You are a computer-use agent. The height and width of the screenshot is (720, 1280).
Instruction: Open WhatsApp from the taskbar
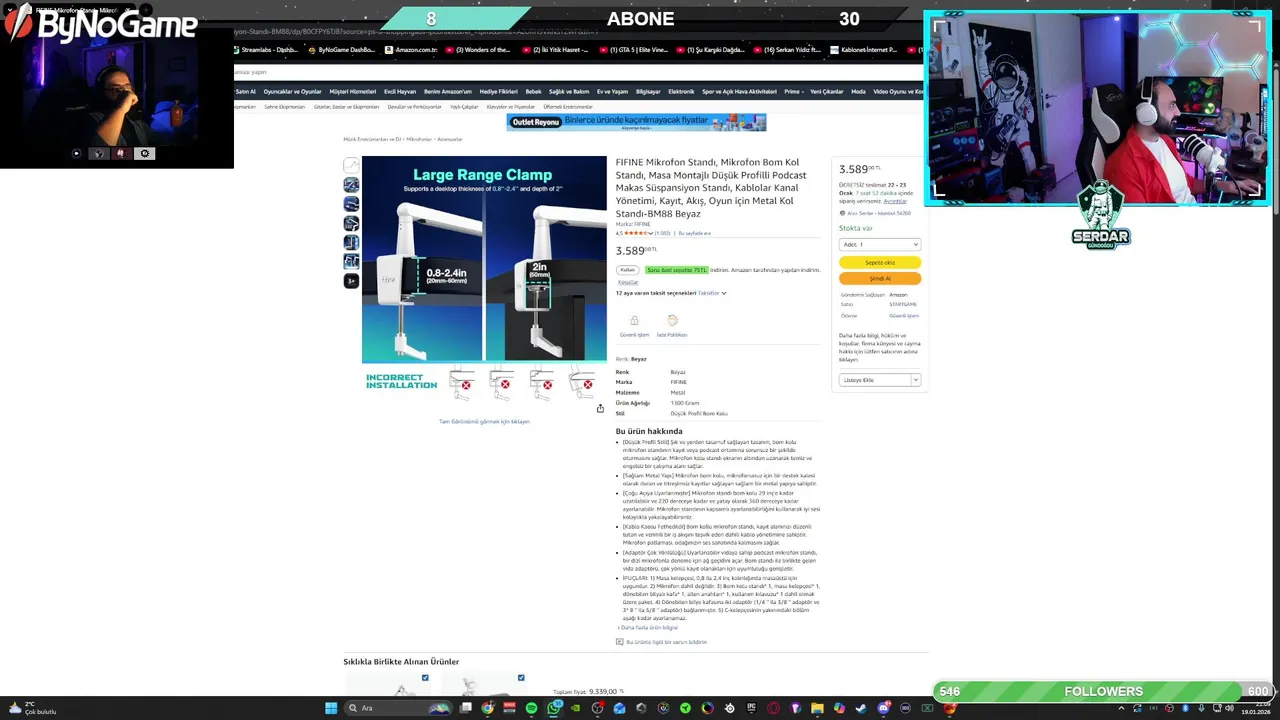[x=553, y=708]
